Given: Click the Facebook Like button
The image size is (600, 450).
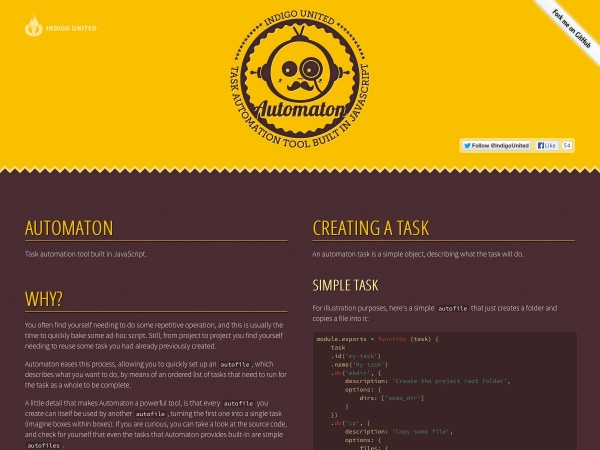Looking at the screenshot, I should point(546,145).
